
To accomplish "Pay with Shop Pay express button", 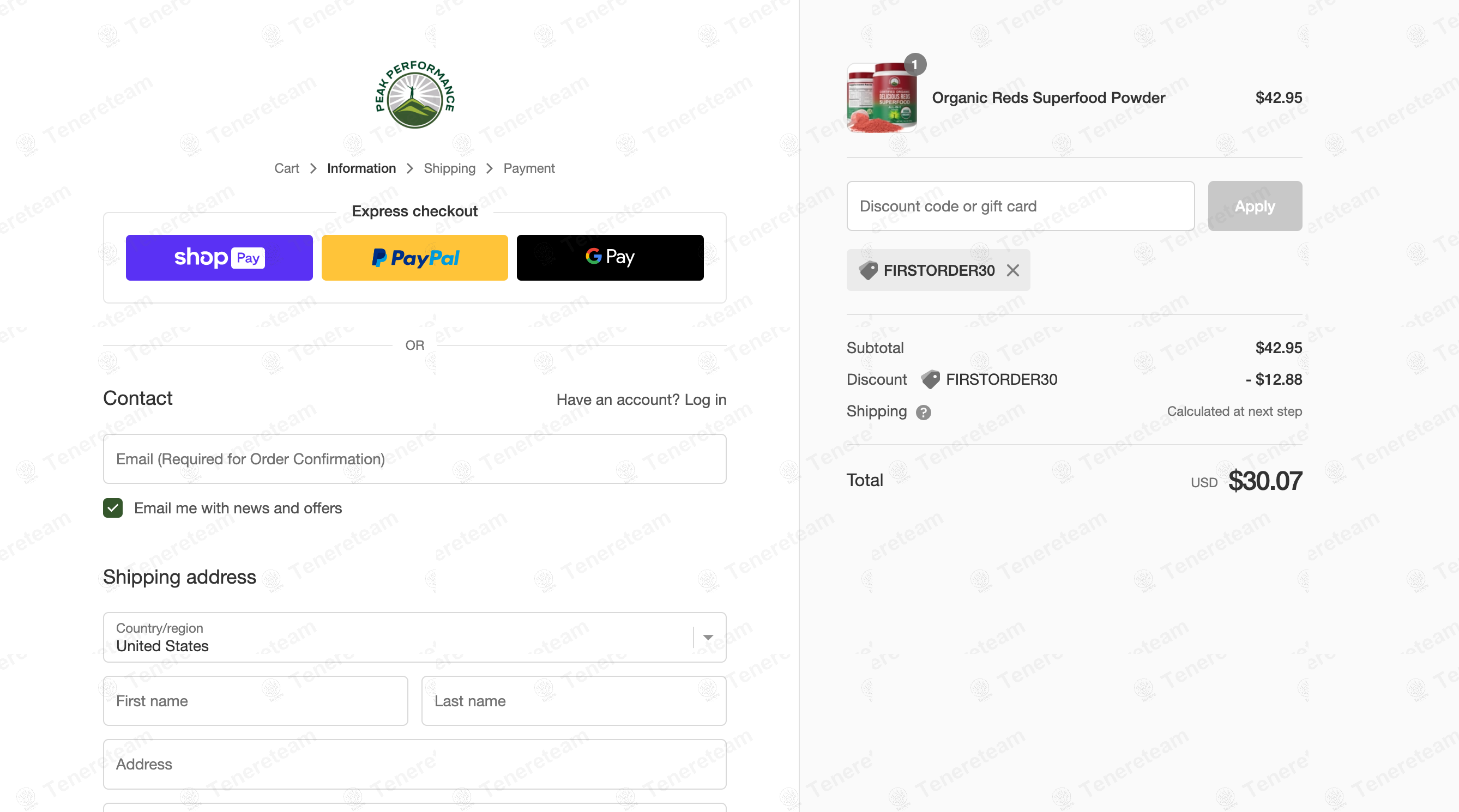I will pyautogui.click(x=219, y=258).
